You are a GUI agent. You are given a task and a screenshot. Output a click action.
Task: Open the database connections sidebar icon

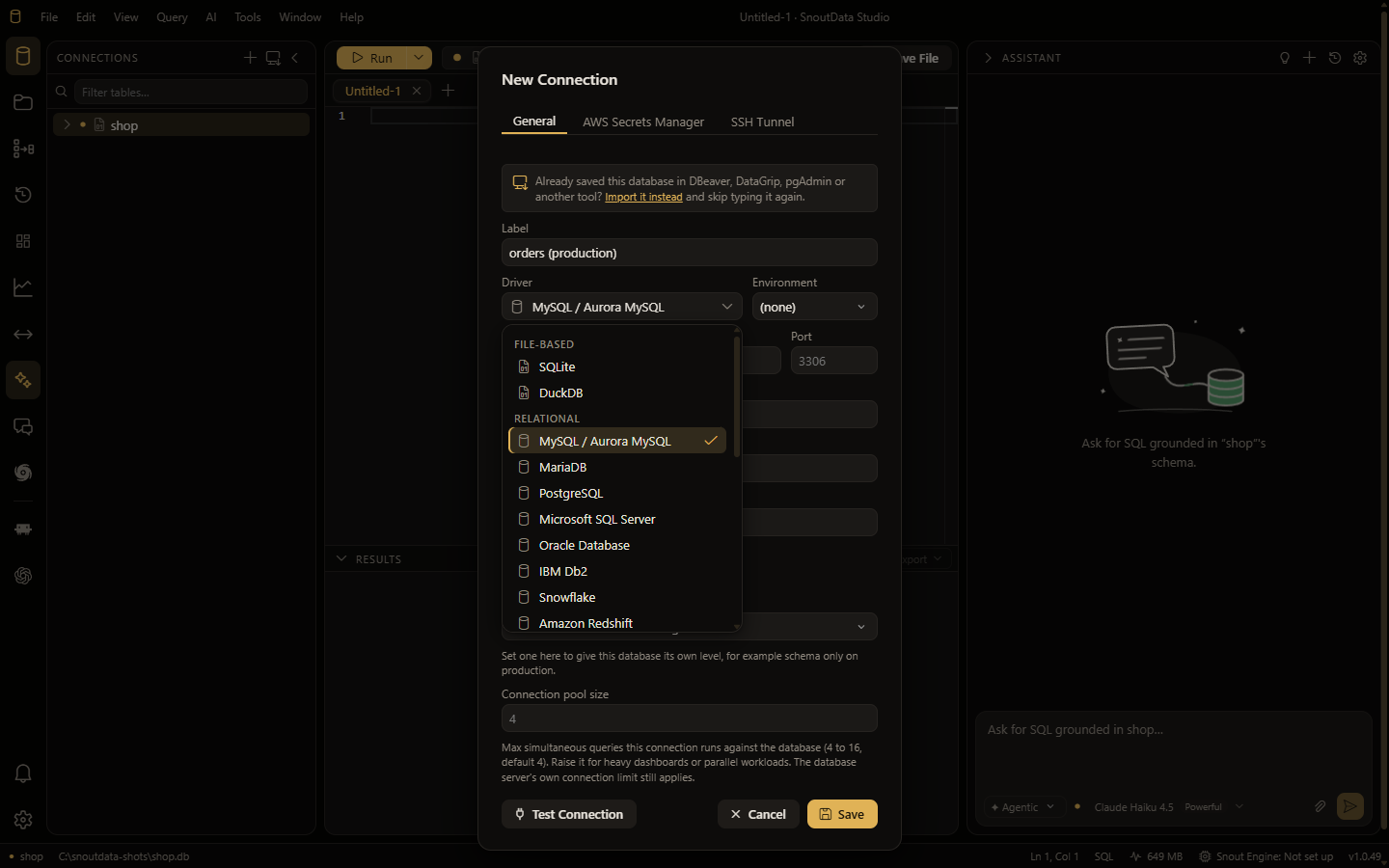point(23,56)
